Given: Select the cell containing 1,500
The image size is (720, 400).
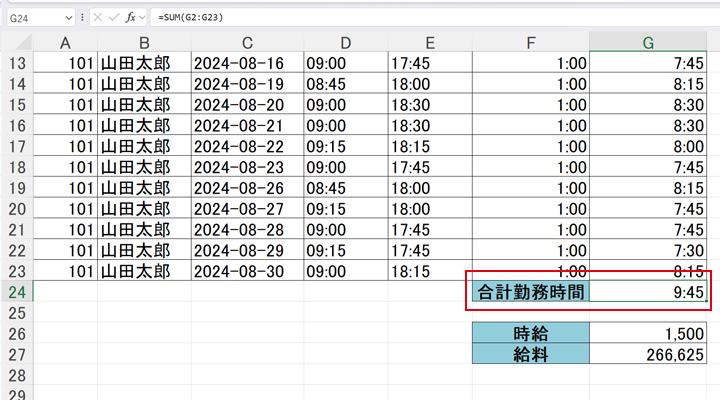Looking at the screenshot, I should pos(648,334).
